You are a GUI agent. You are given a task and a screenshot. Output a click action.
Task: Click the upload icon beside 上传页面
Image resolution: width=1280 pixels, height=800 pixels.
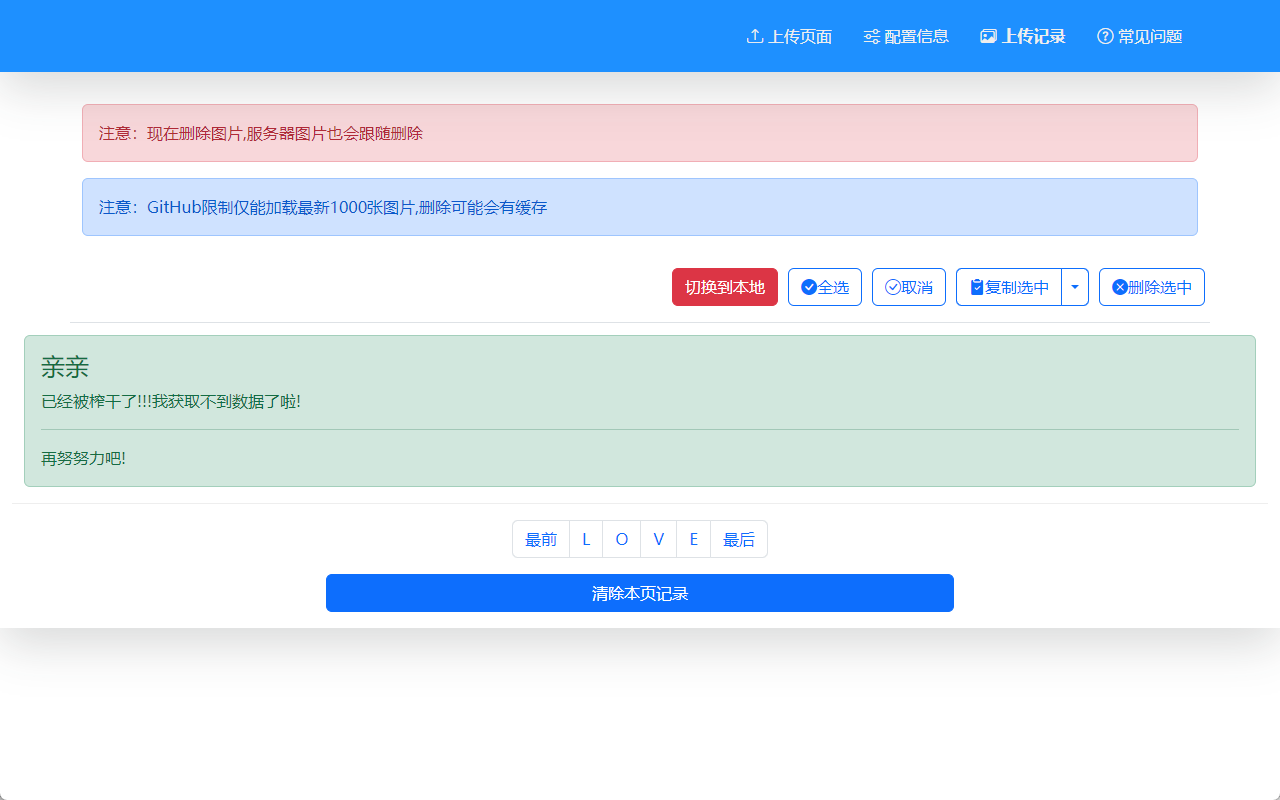pyautogui.click(x=755, y=36)
